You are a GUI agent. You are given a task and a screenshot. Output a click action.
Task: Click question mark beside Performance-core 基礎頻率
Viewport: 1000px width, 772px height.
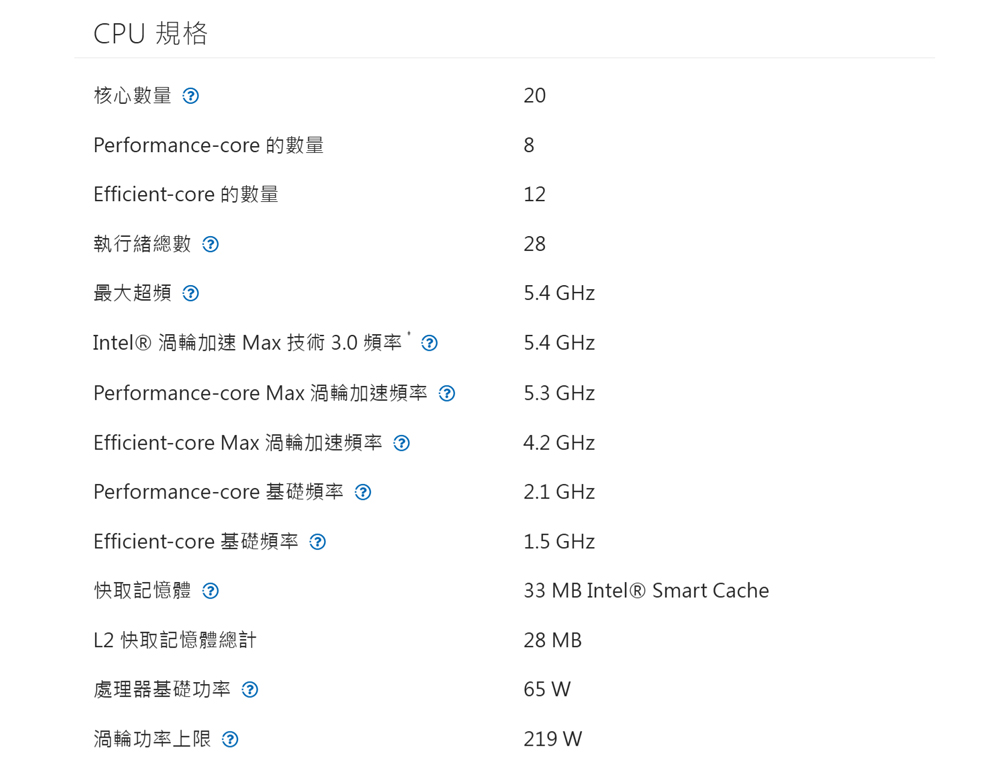pyautogui.click(x=363, y=492)
